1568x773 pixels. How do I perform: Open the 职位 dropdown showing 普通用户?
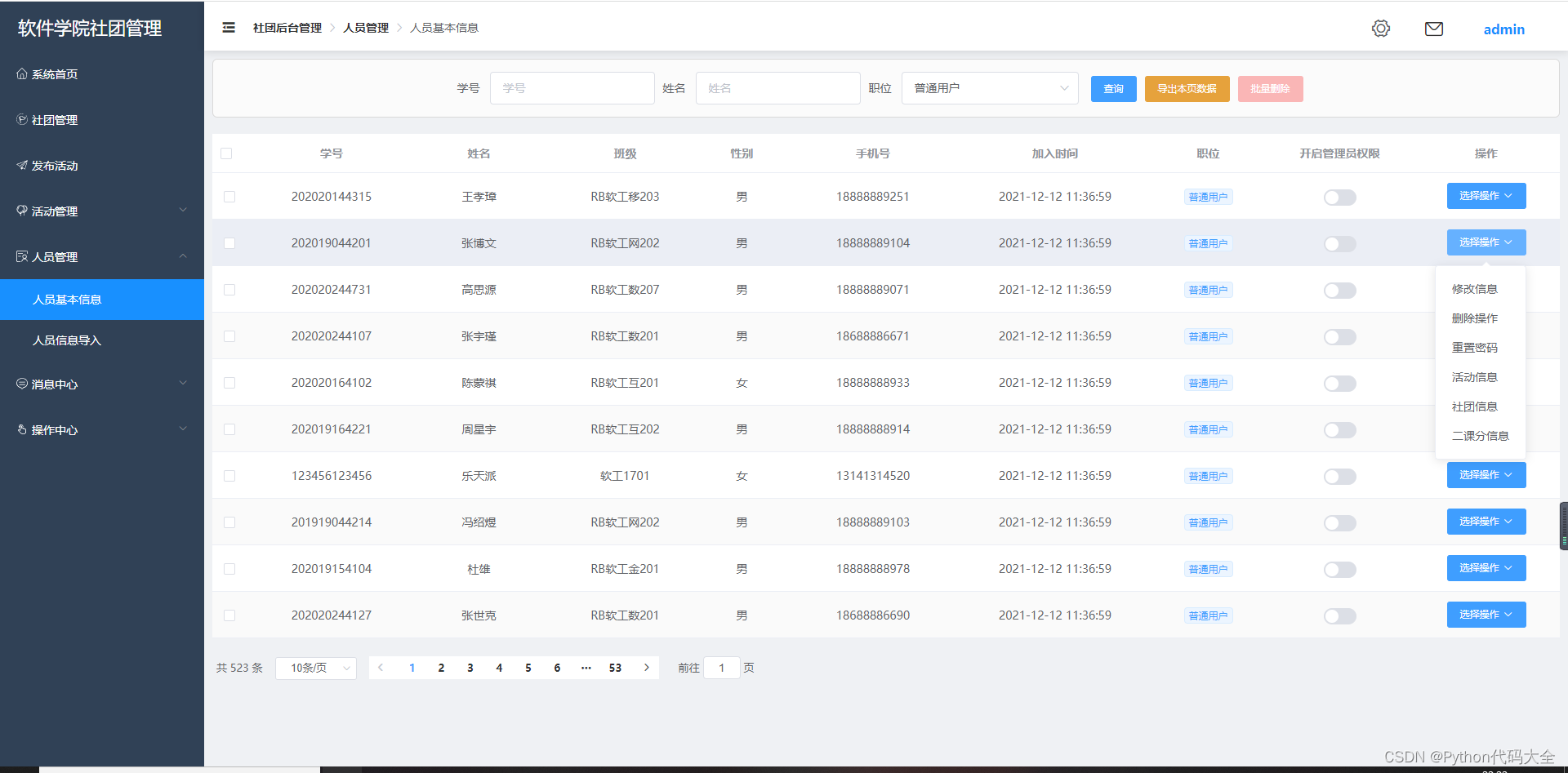[990, 88]
